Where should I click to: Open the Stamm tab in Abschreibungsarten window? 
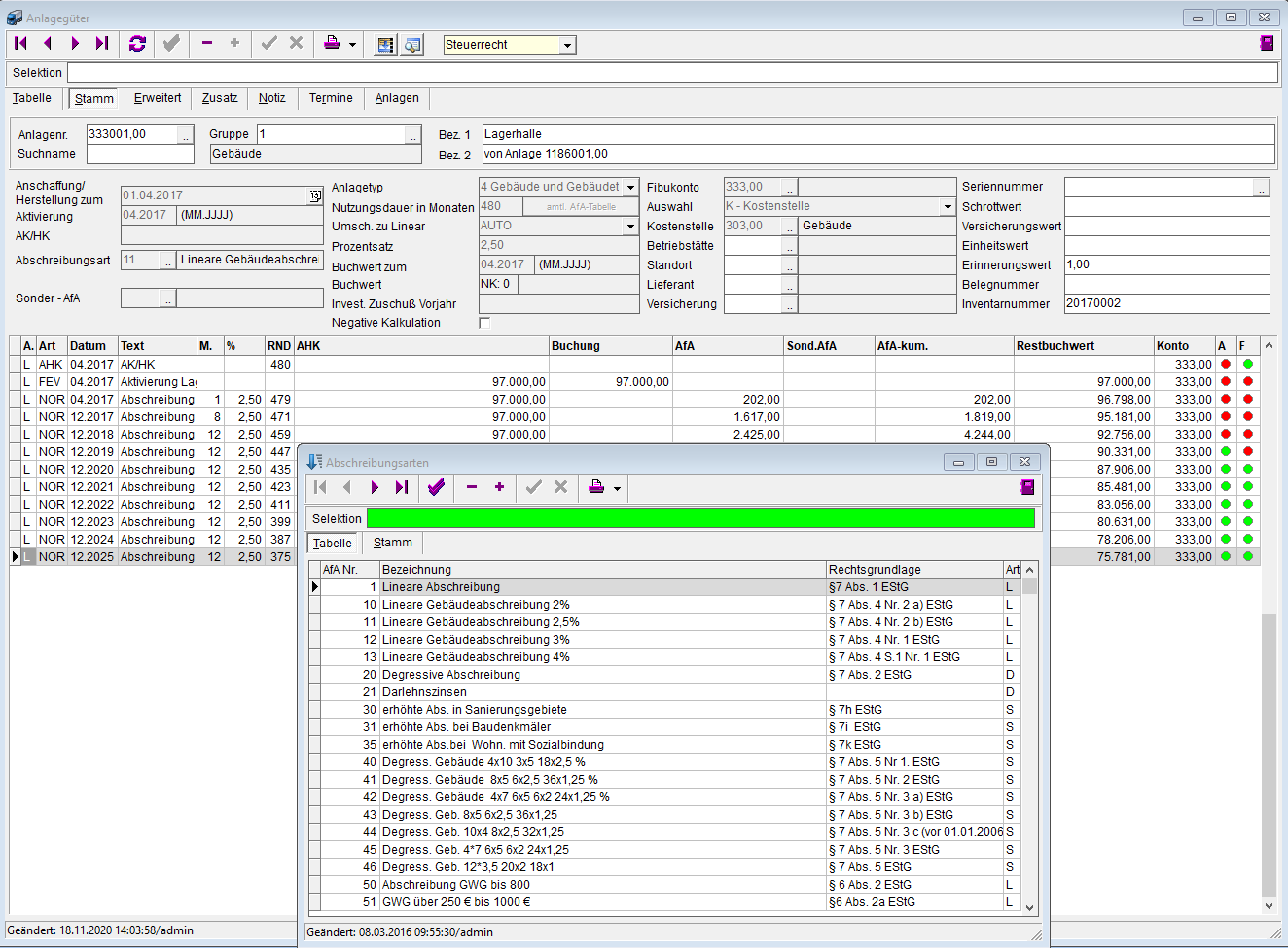click(x=392, y=543)
